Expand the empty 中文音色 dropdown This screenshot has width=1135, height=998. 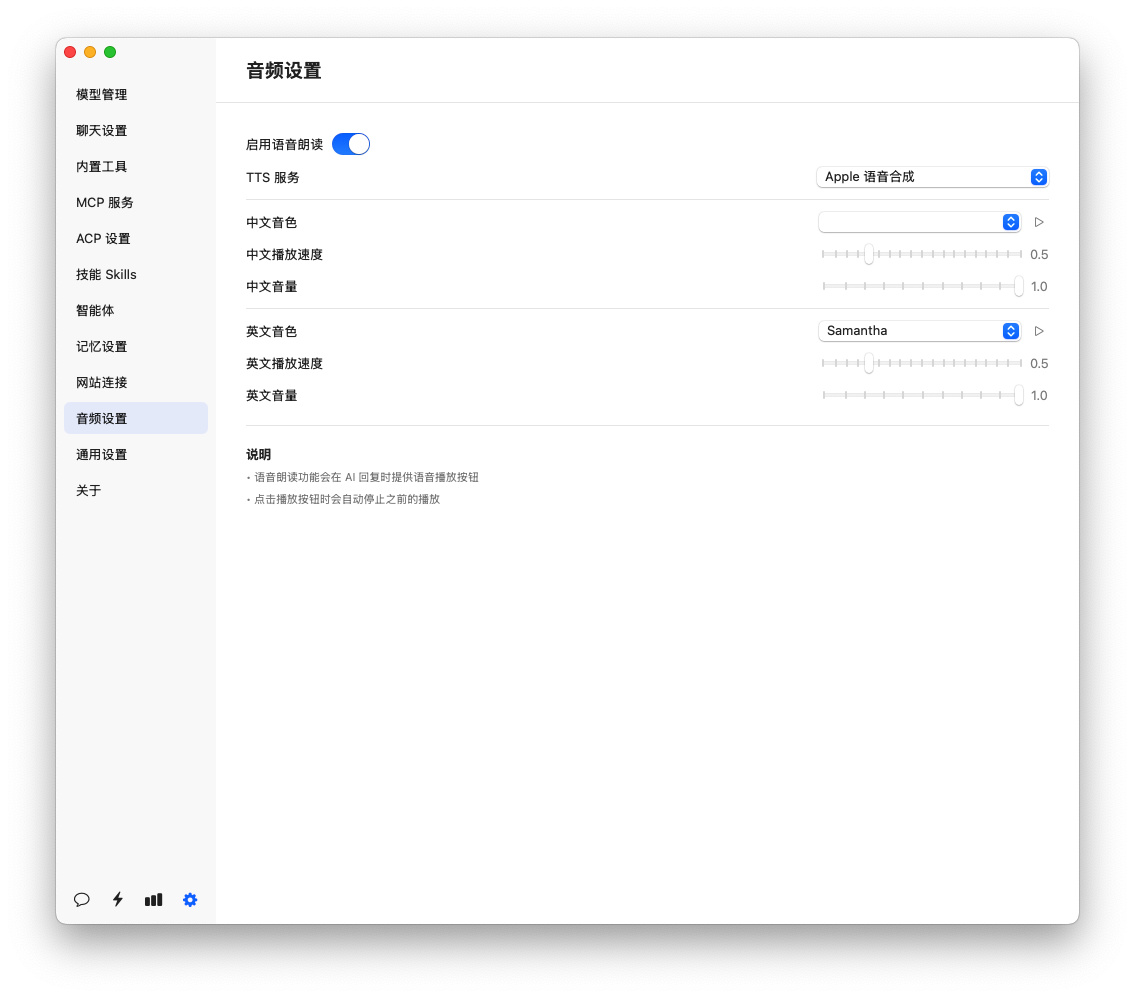919,222
